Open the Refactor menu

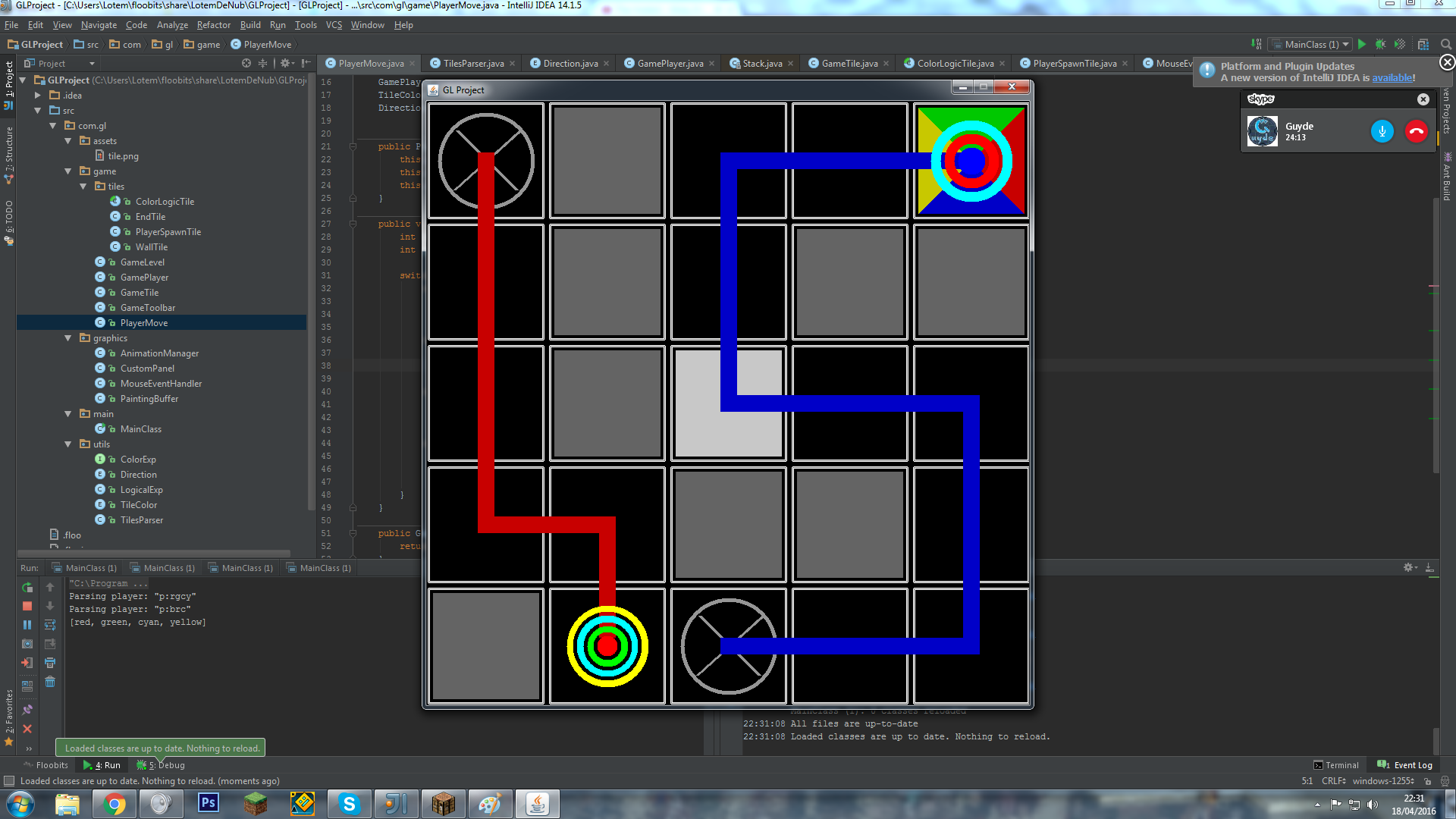tap(213, 25)
